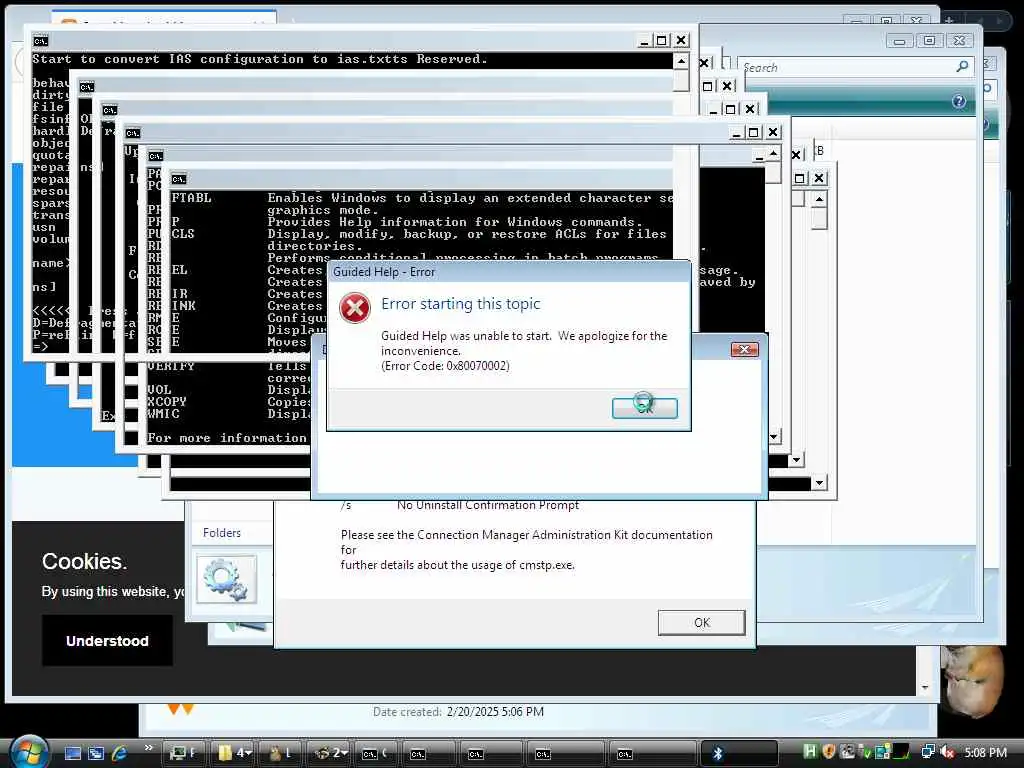Click the last command prompt taskbar button
1024x768 pixels.
click(652, 753)
